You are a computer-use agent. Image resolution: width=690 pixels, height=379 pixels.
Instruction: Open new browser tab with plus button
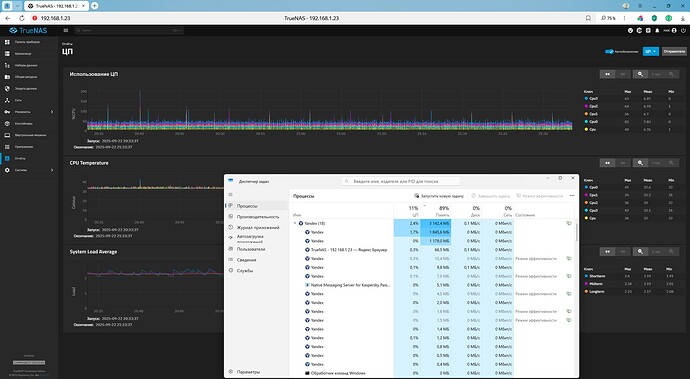[x=94, y=6]
